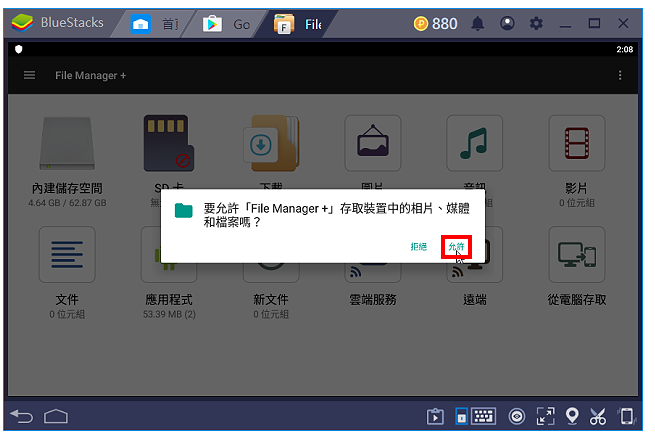Click the 遠端 remote label

[x=475, y=300]
